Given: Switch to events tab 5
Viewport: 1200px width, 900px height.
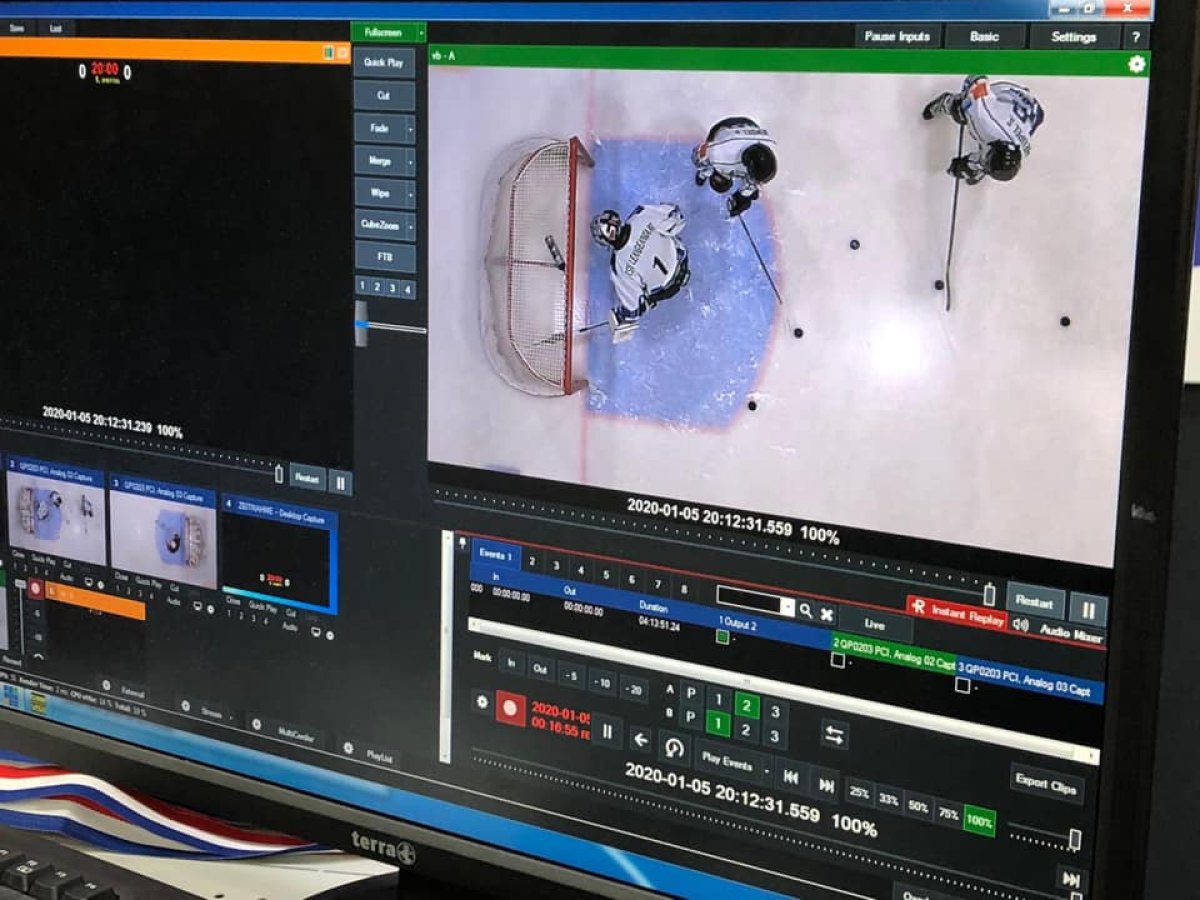Looking at the screenshot, I should pyautogui.click(x=605, y=574).
